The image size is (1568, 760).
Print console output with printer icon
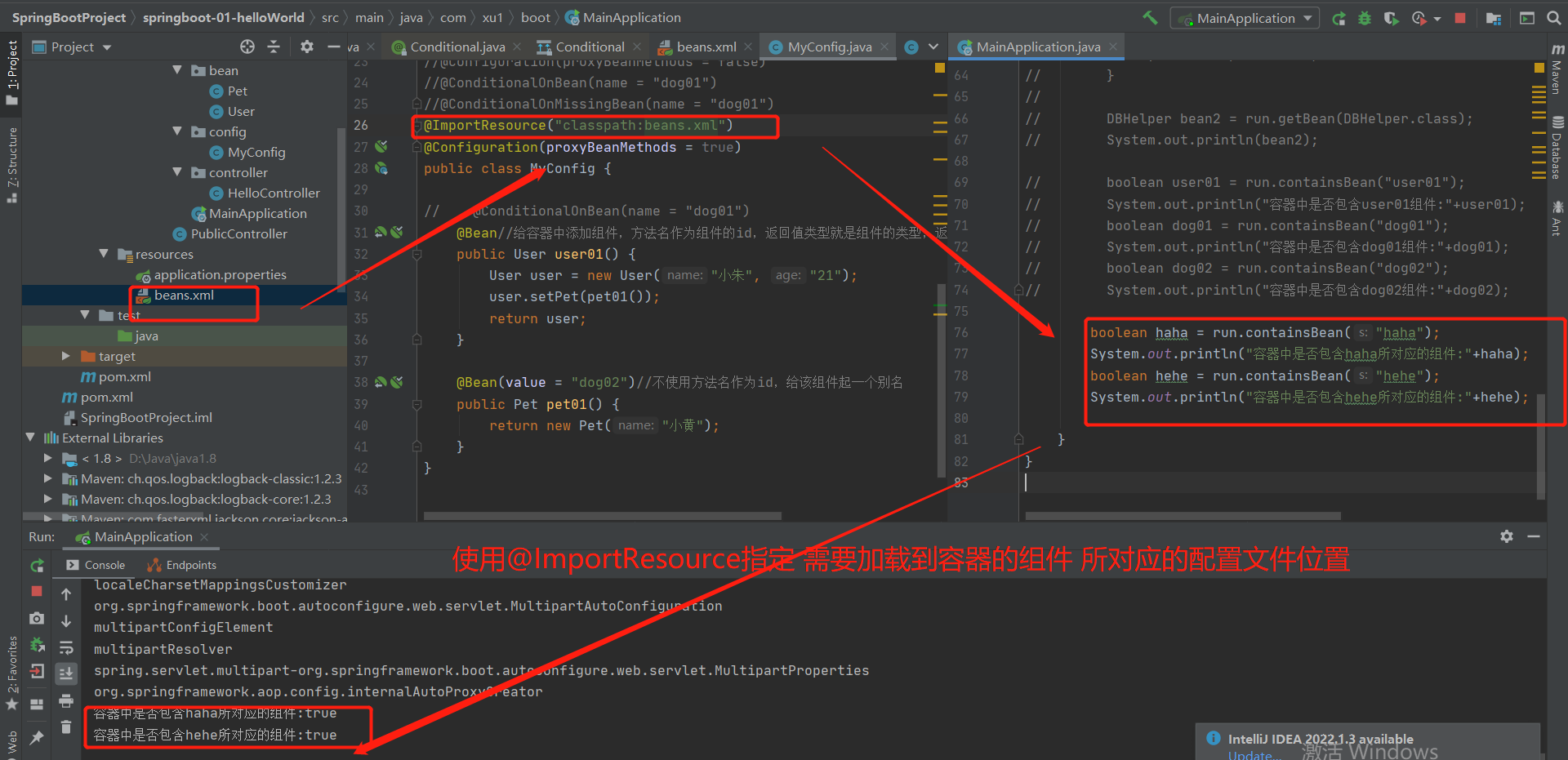(x=66, y=700)
